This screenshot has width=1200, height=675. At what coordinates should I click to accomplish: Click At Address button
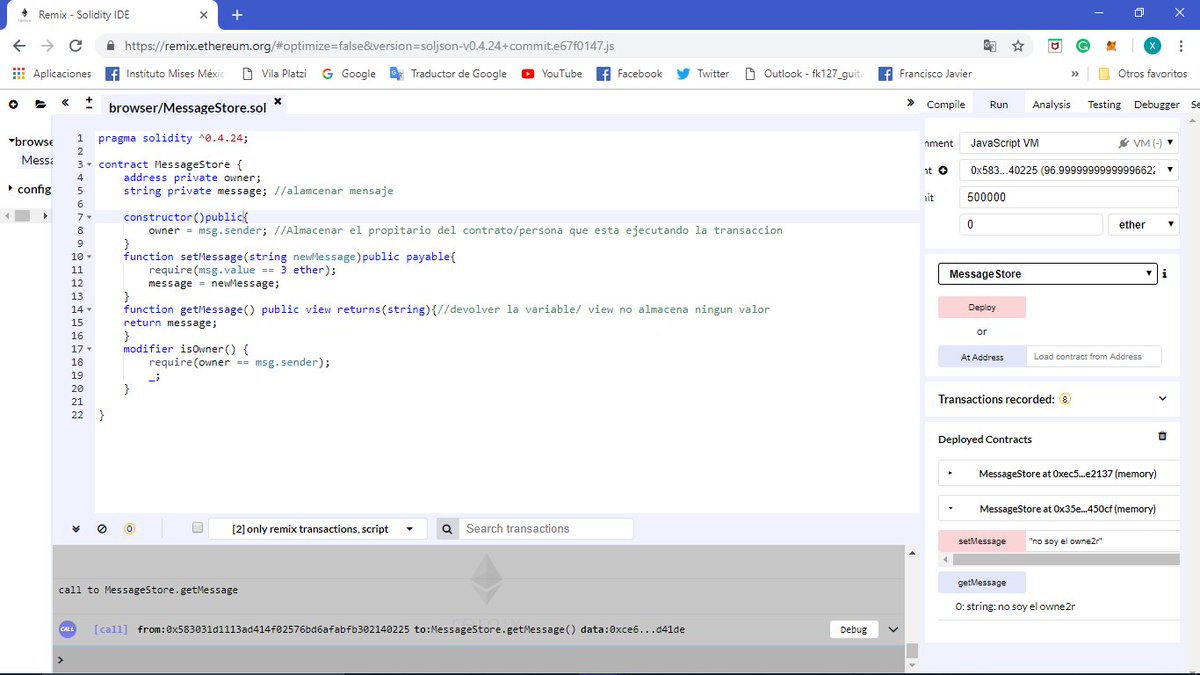coord(982,357)
